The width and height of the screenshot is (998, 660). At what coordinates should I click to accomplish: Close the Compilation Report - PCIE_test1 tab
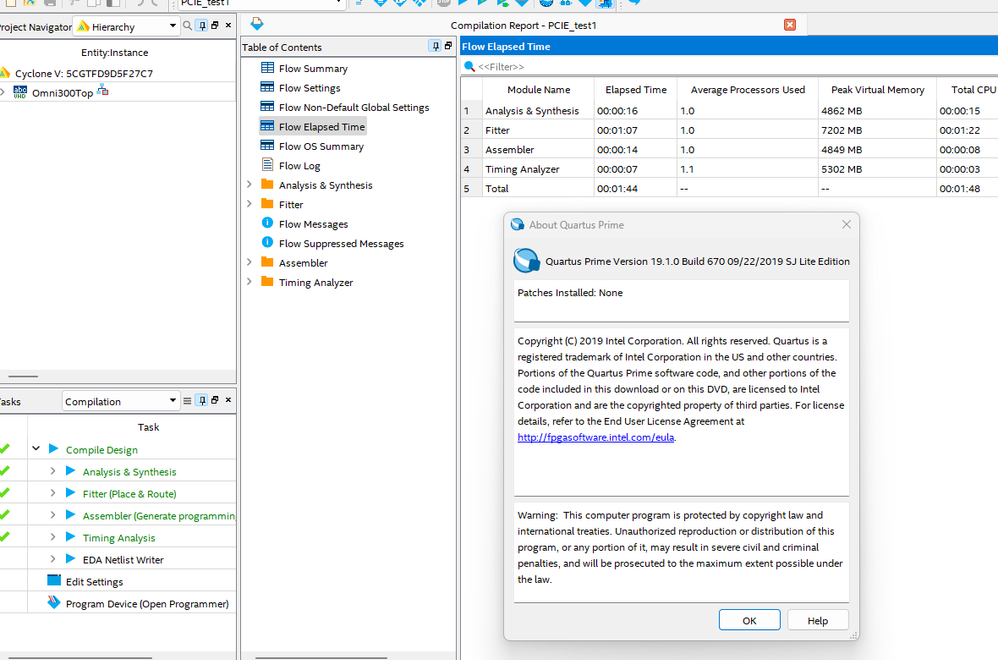tap(790, 25)
